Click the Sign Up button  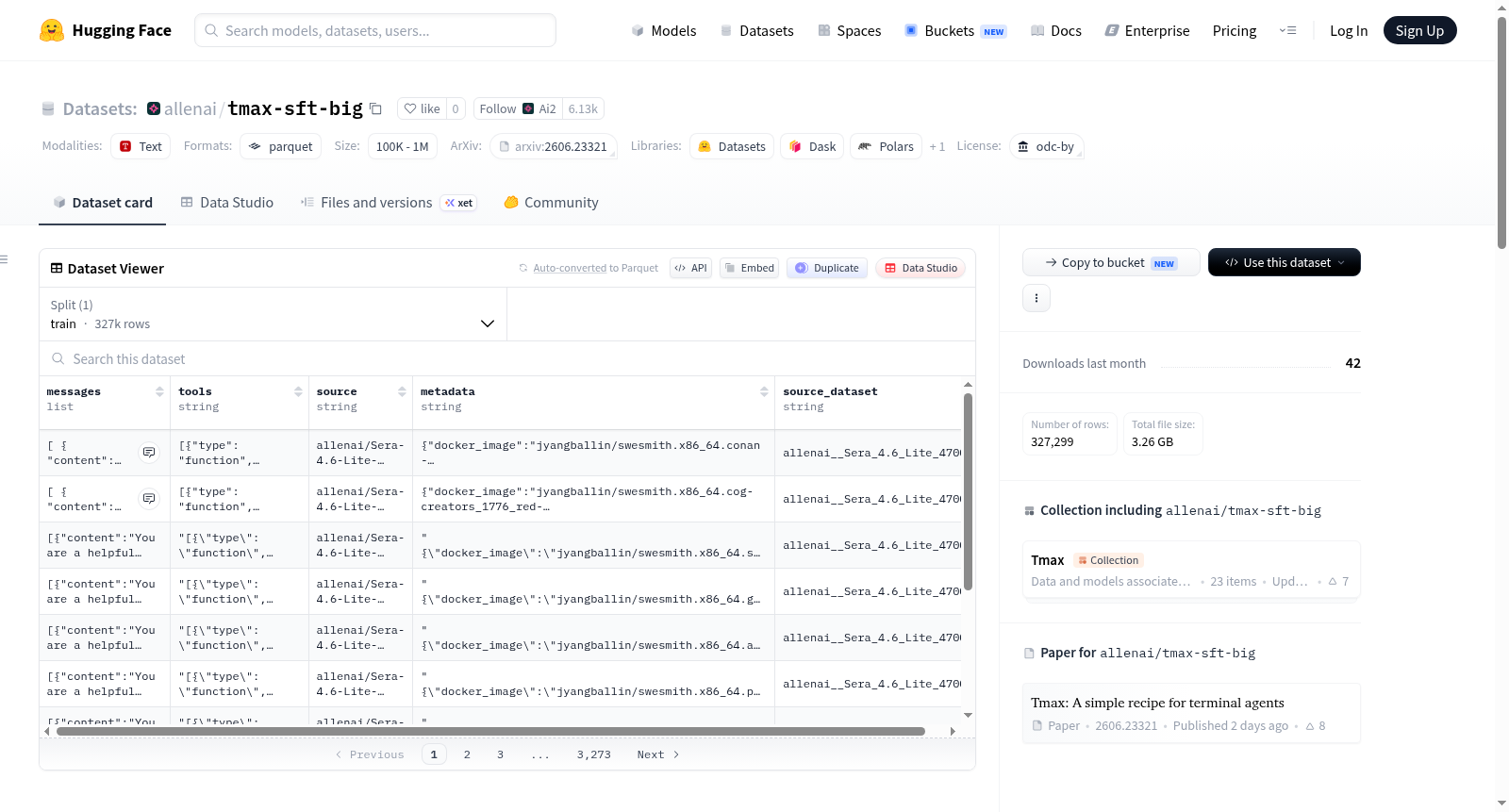click(x=1420, y=30)
